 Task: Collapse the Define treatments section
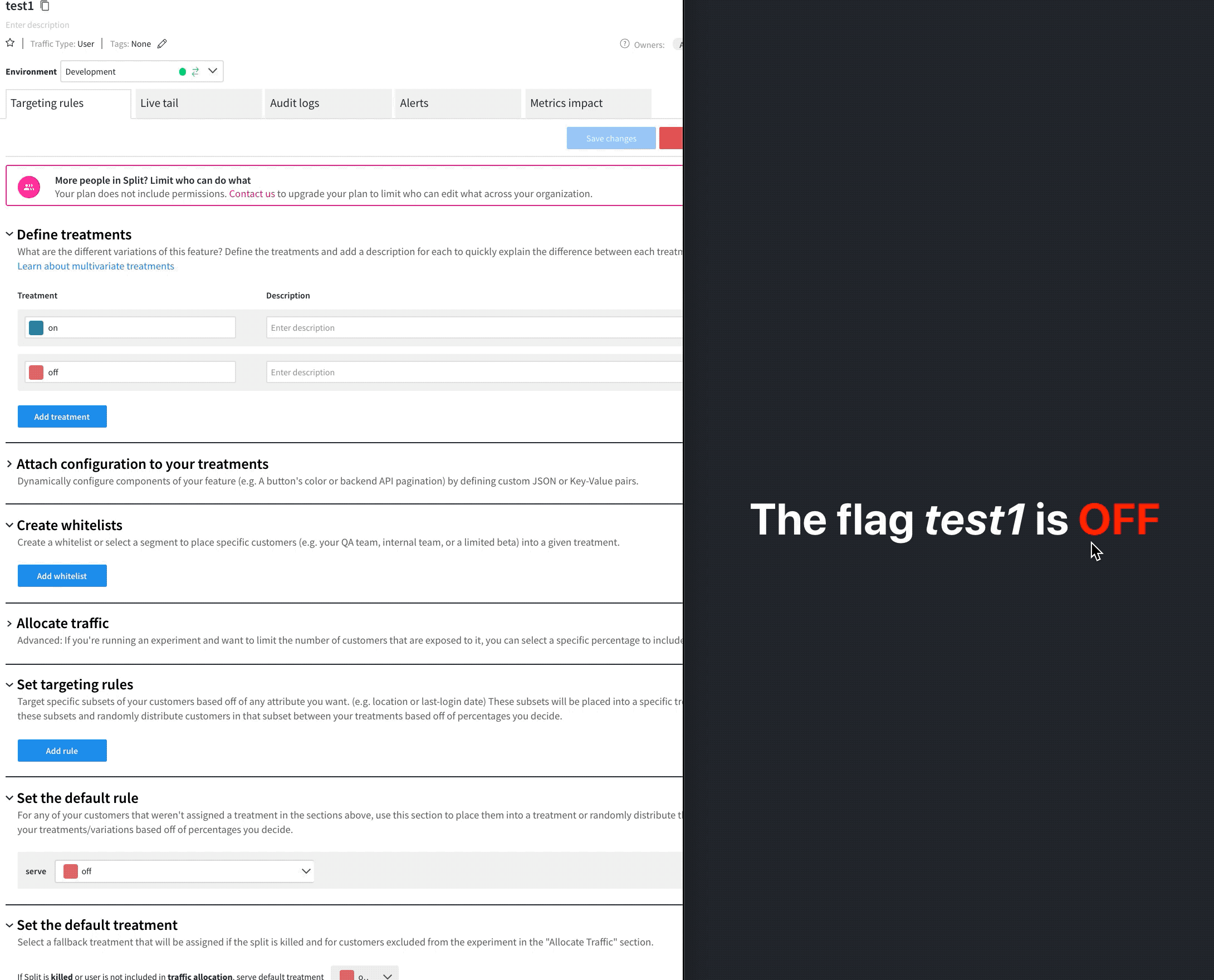pyautogui.click(x=9, y=234)
